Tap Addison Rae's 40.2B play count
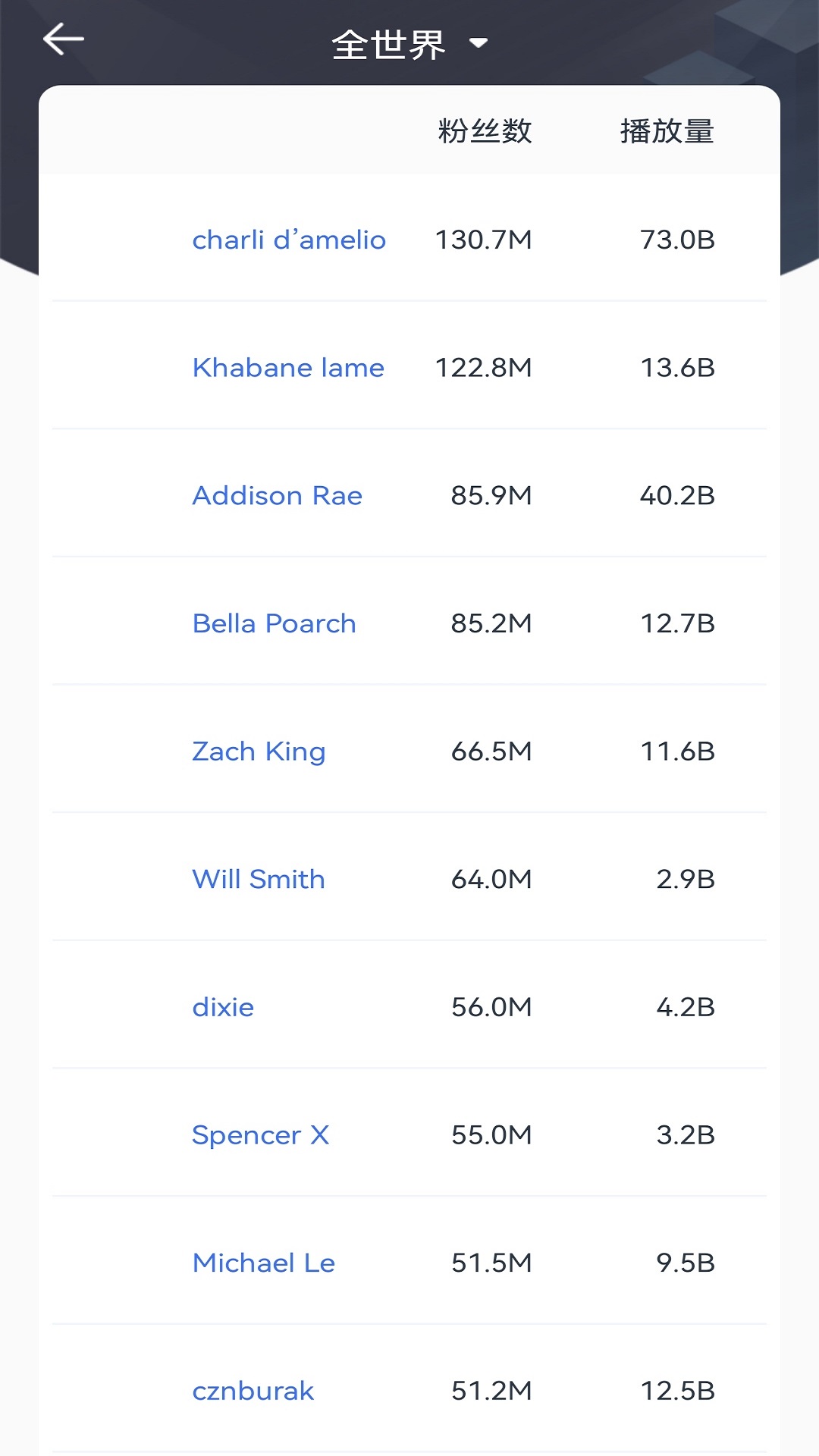The height and width of the screenshot is (1456, 819). 677,496
